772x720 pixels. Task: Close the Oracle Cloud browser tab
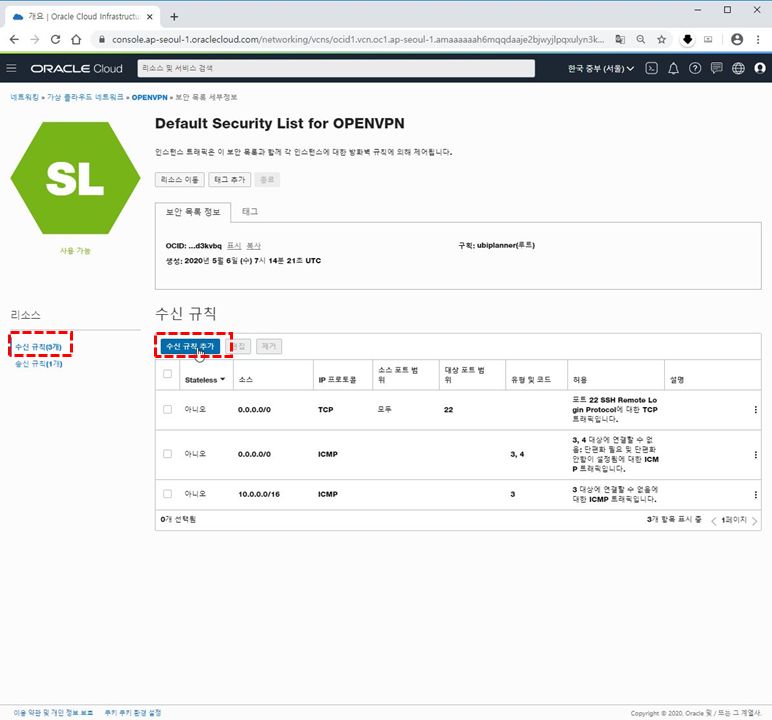coord(150,17)
